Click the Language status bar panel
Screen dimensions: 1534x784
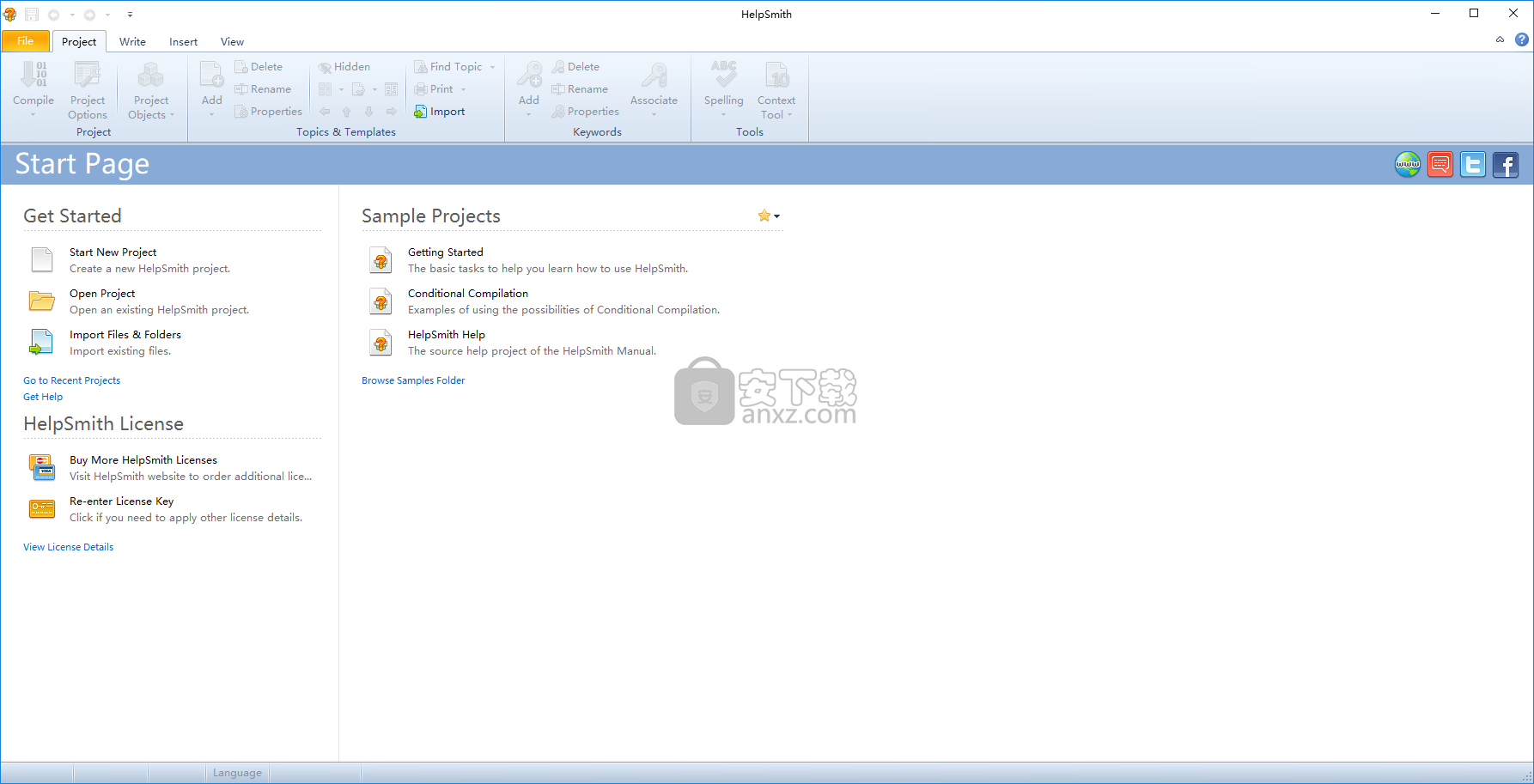point(237,773)
